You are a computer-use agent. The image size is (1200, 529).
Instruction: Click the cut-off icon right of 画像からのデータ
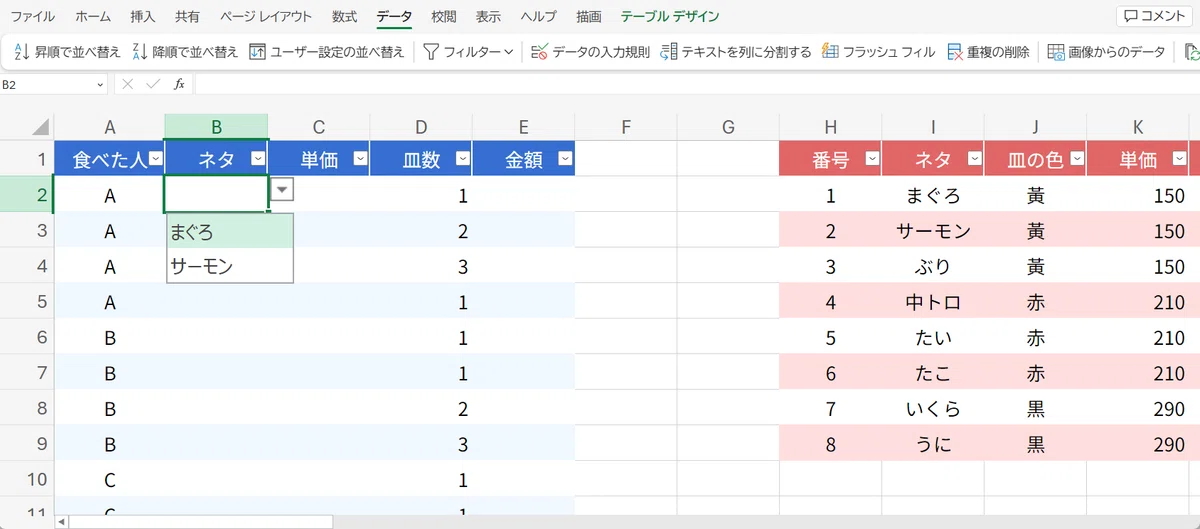coord(1190,52)
